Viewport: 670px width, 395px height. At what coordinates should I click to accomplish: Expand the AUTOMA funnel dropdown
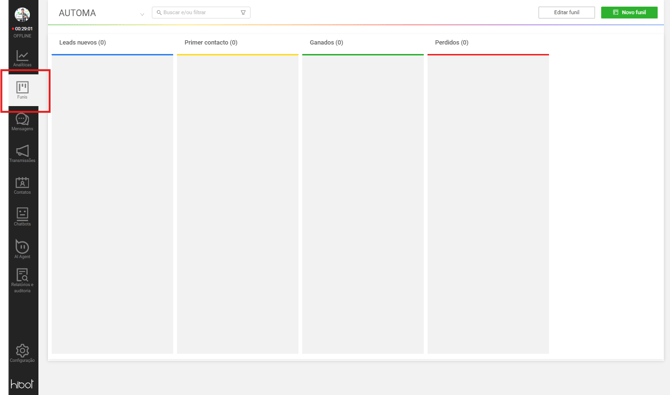(142, 14)
